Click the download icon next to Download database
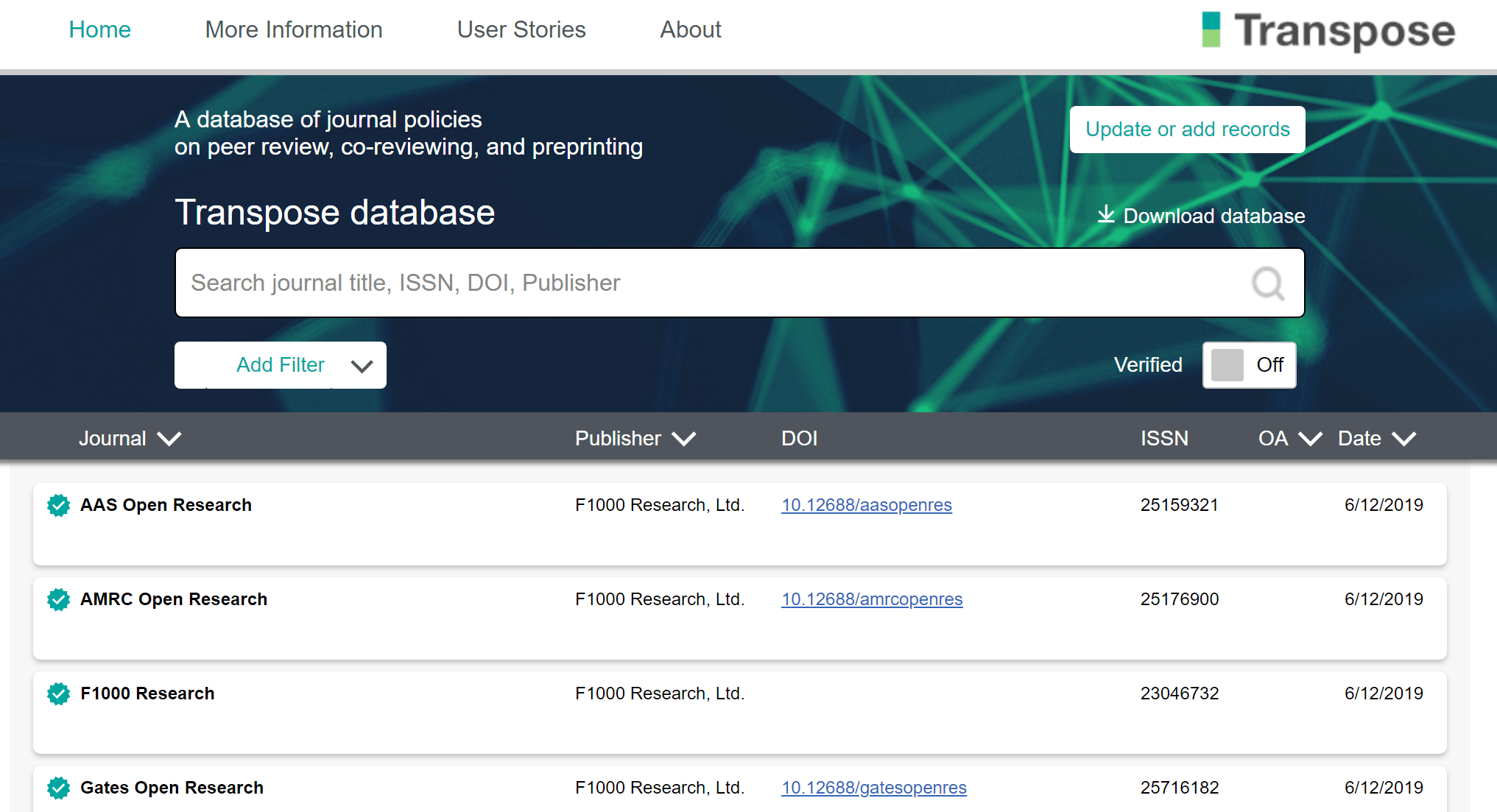This screenshot has width=1497, height=812. coord(1105,215)
